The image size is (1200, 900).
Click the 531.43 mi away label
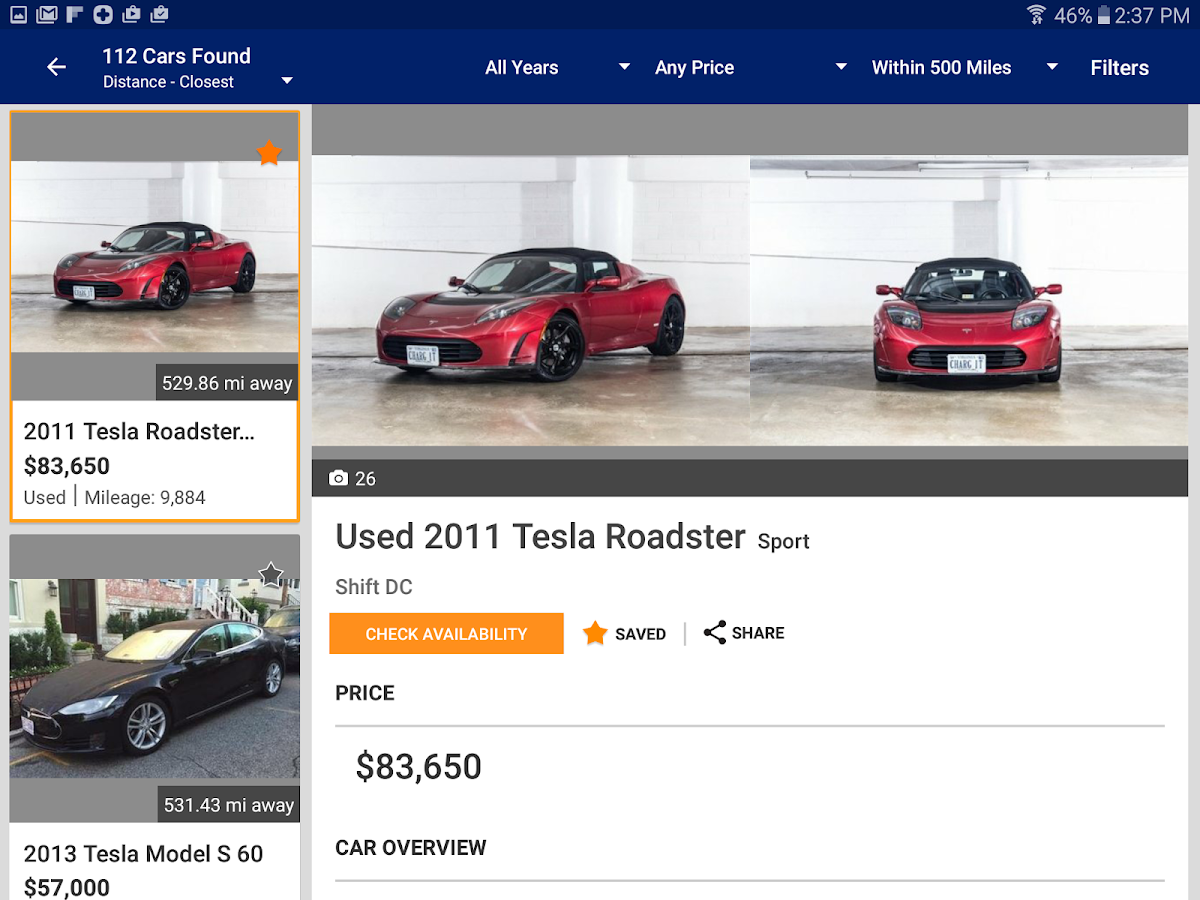[x=230, y=805]
